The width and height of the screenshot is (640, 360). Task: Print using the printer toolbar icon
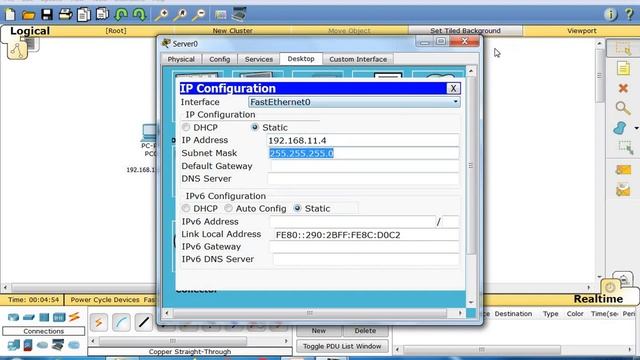65,15
